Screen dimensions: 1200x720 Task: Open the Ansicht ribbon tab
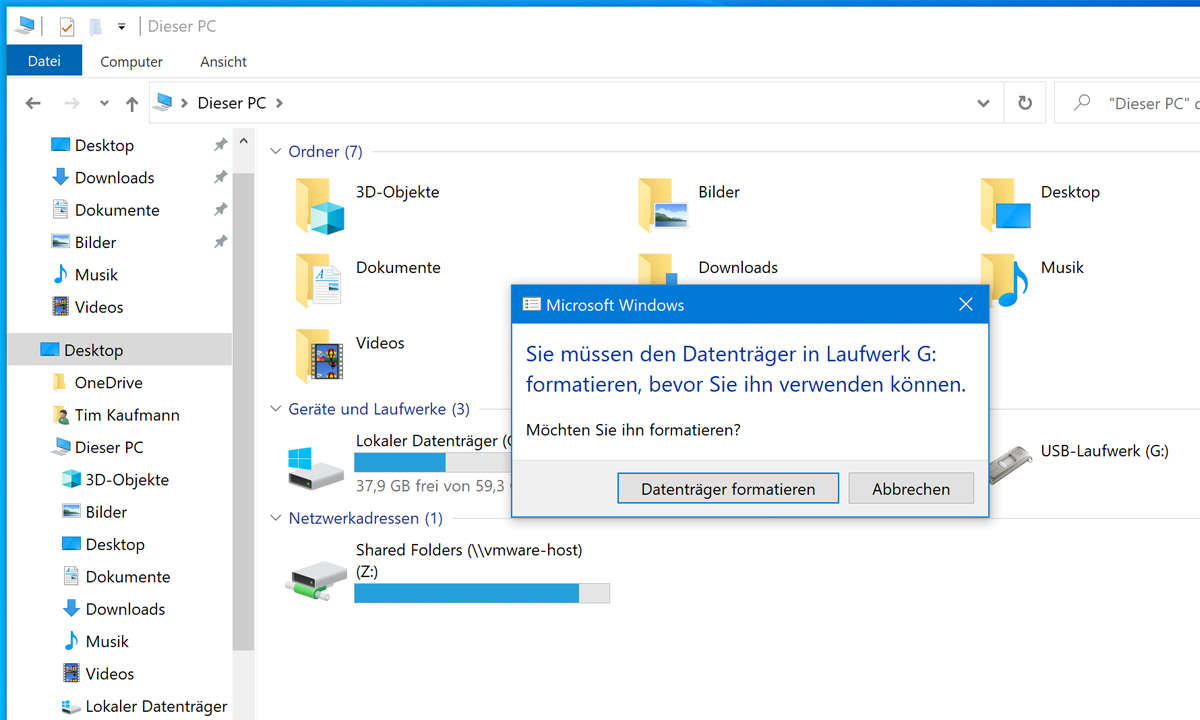tap(223, 61)
